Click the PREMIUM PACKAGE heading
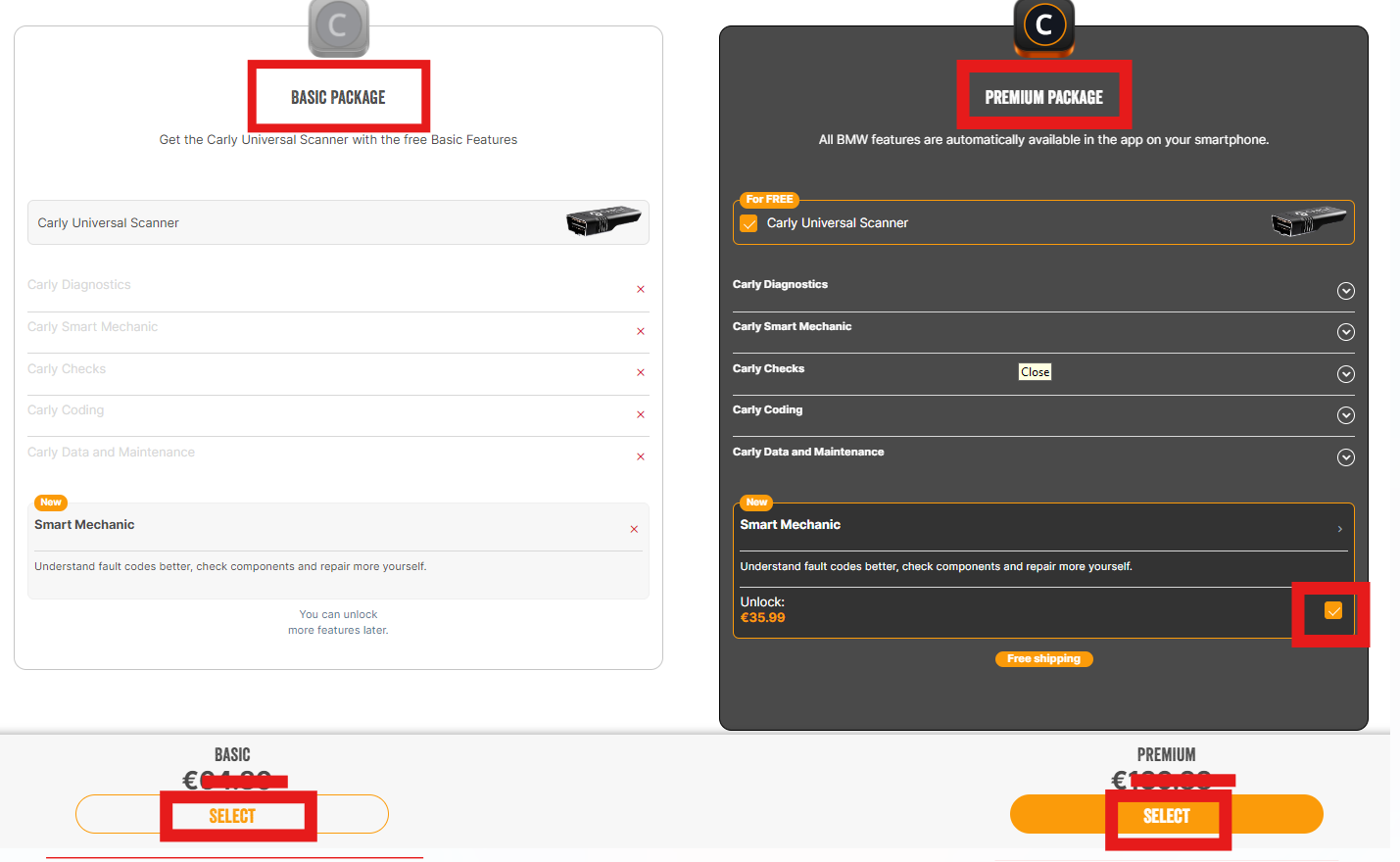Image resolution: width=1400 pixels, height=862 pixels. tap(1044, 97)
